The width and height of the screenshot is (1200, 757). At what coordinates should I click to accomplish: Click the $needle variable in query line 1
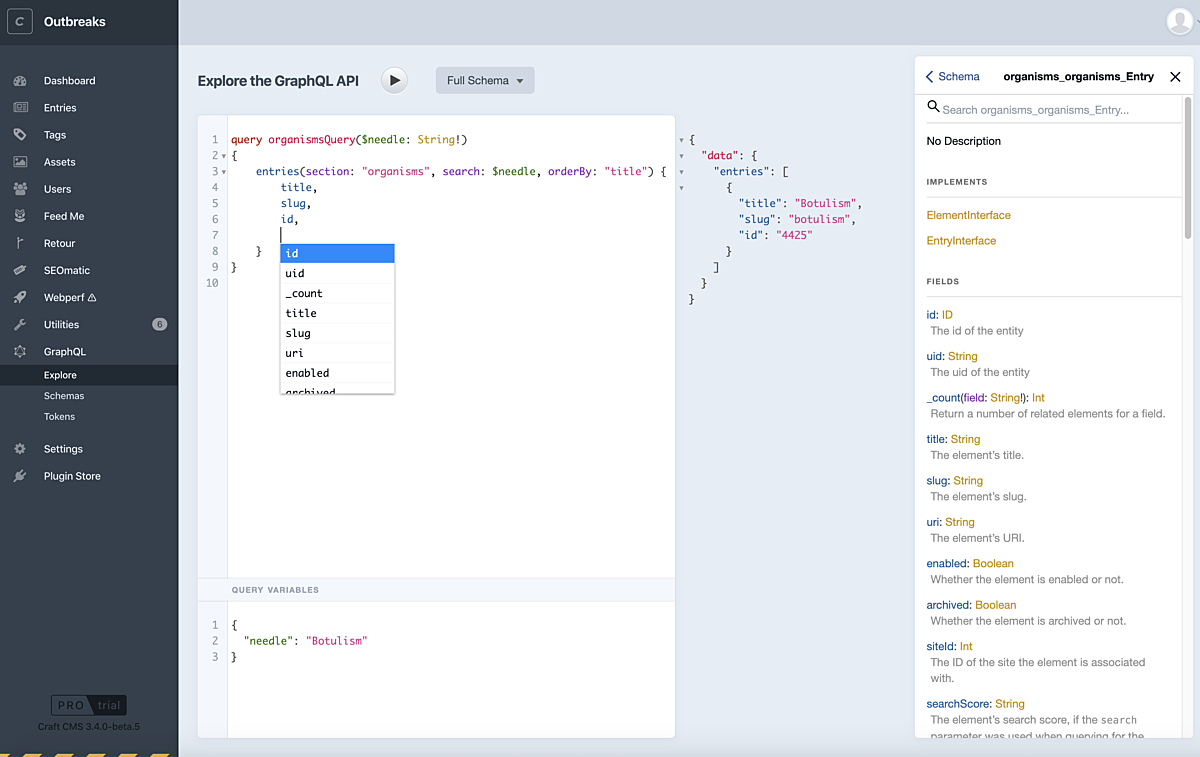383,140
